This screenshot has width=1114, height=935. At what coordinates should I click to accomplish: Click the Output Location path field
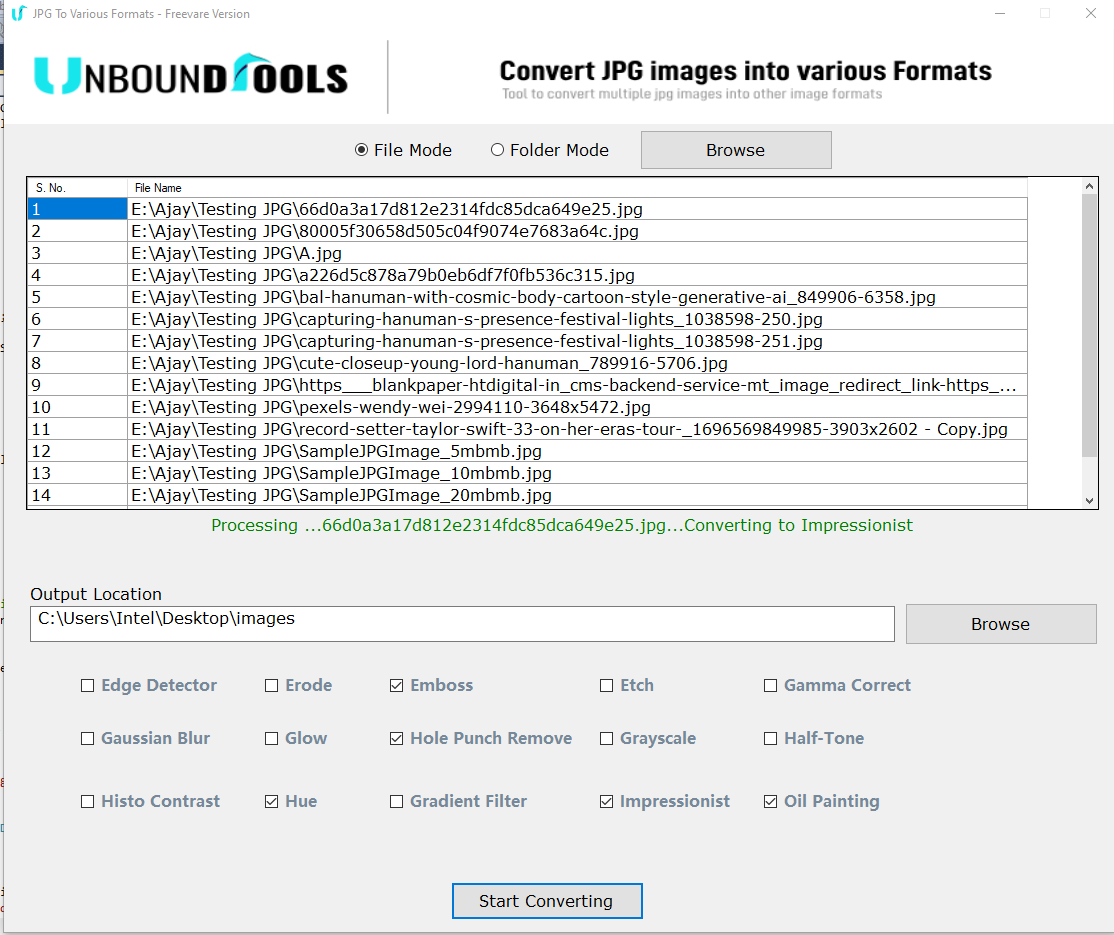(x=460, y=623)
